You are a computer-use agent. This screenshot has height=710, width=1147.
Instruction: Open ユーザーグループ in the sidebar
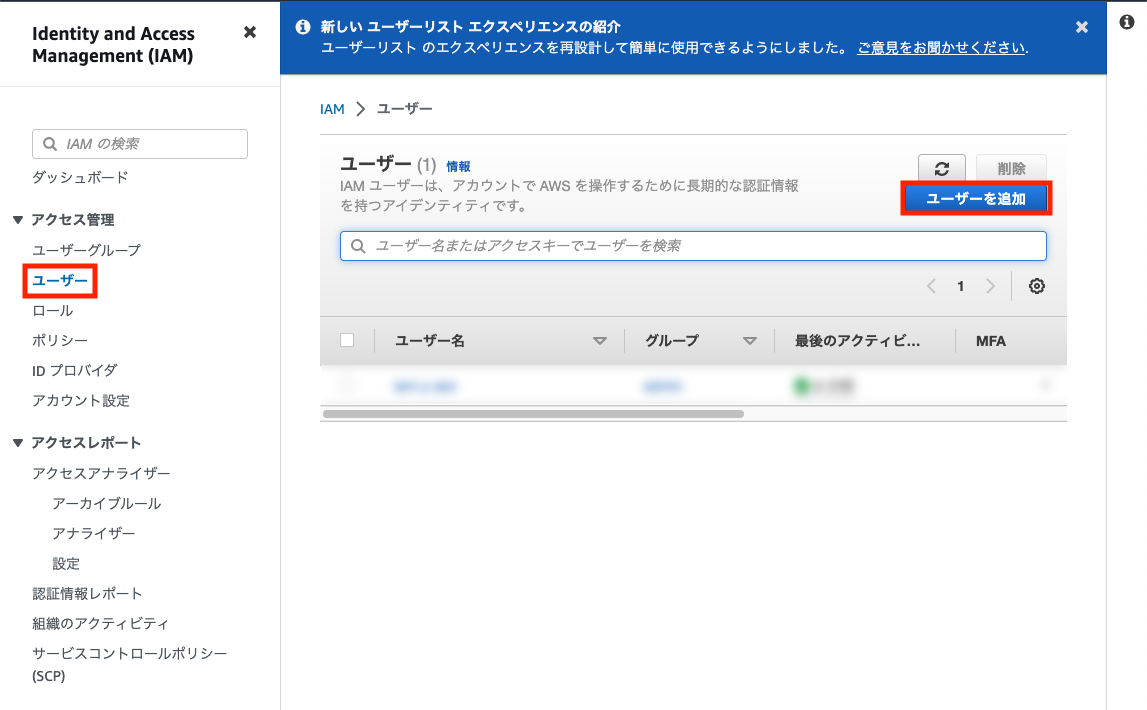coord(86,250)
